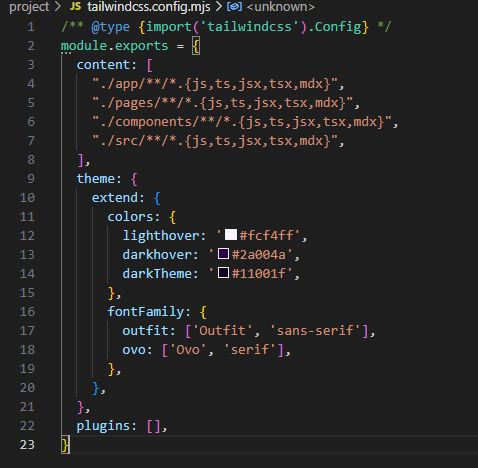
Task: Click the 'Outfit' string on line 17
Action: click(222, 331)
